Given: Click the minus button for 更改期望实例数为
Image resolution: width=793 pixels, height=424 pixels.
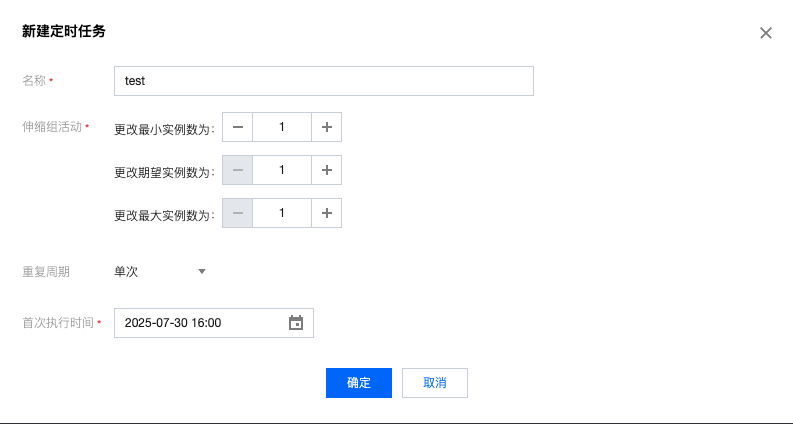Looking at the screenshot, I should pyautogui.click(x=237, y=170).
